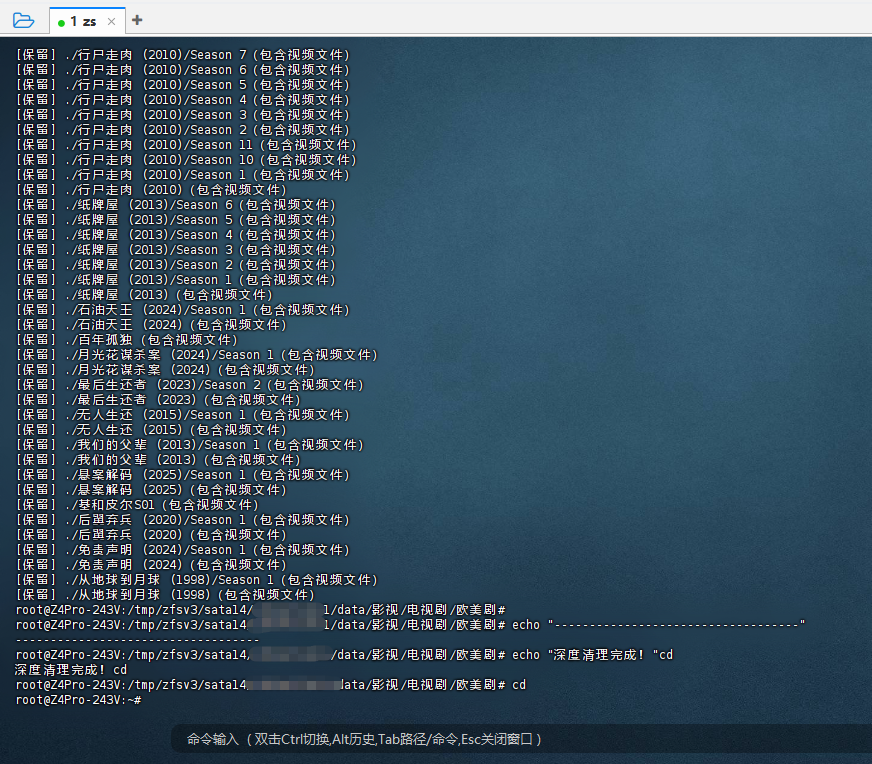
Task: Click the 行尸走肉 (2010)/Season 7 output line
Action: 182,55
